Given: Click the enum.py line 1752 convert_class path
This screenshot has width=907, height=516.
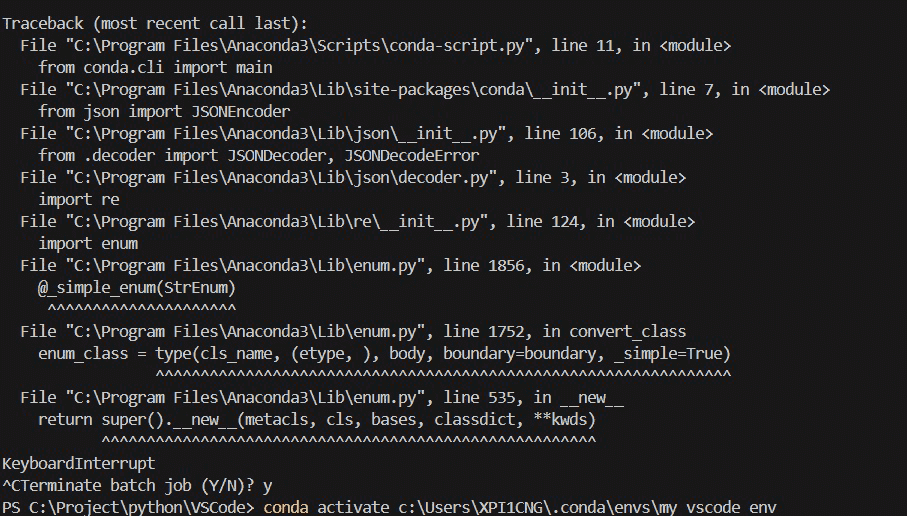Looking at the screenshot, I should 353,331.
